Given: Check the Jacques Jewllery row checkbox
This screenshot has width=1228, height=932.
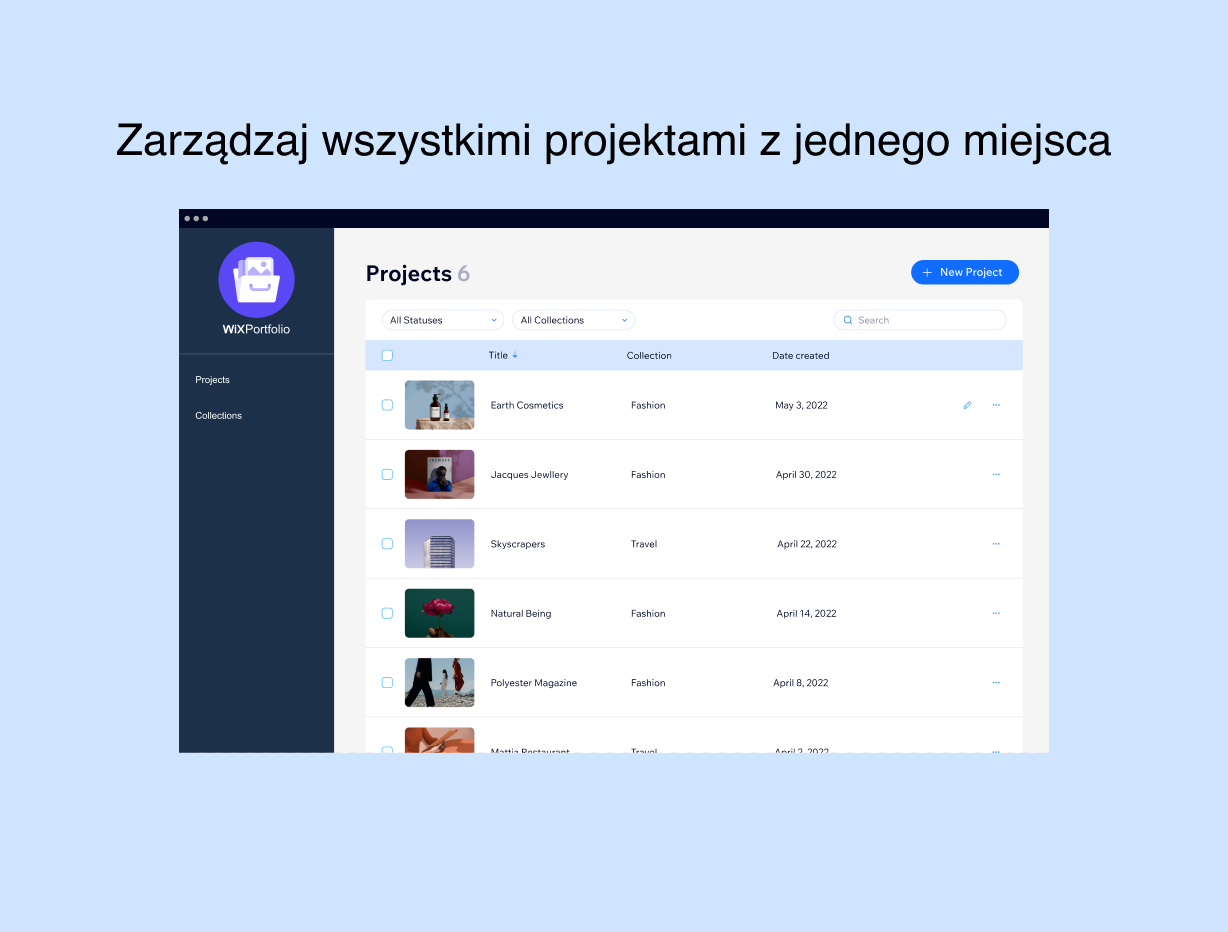Looking at the screenshot, I should (x=387, y=474).
